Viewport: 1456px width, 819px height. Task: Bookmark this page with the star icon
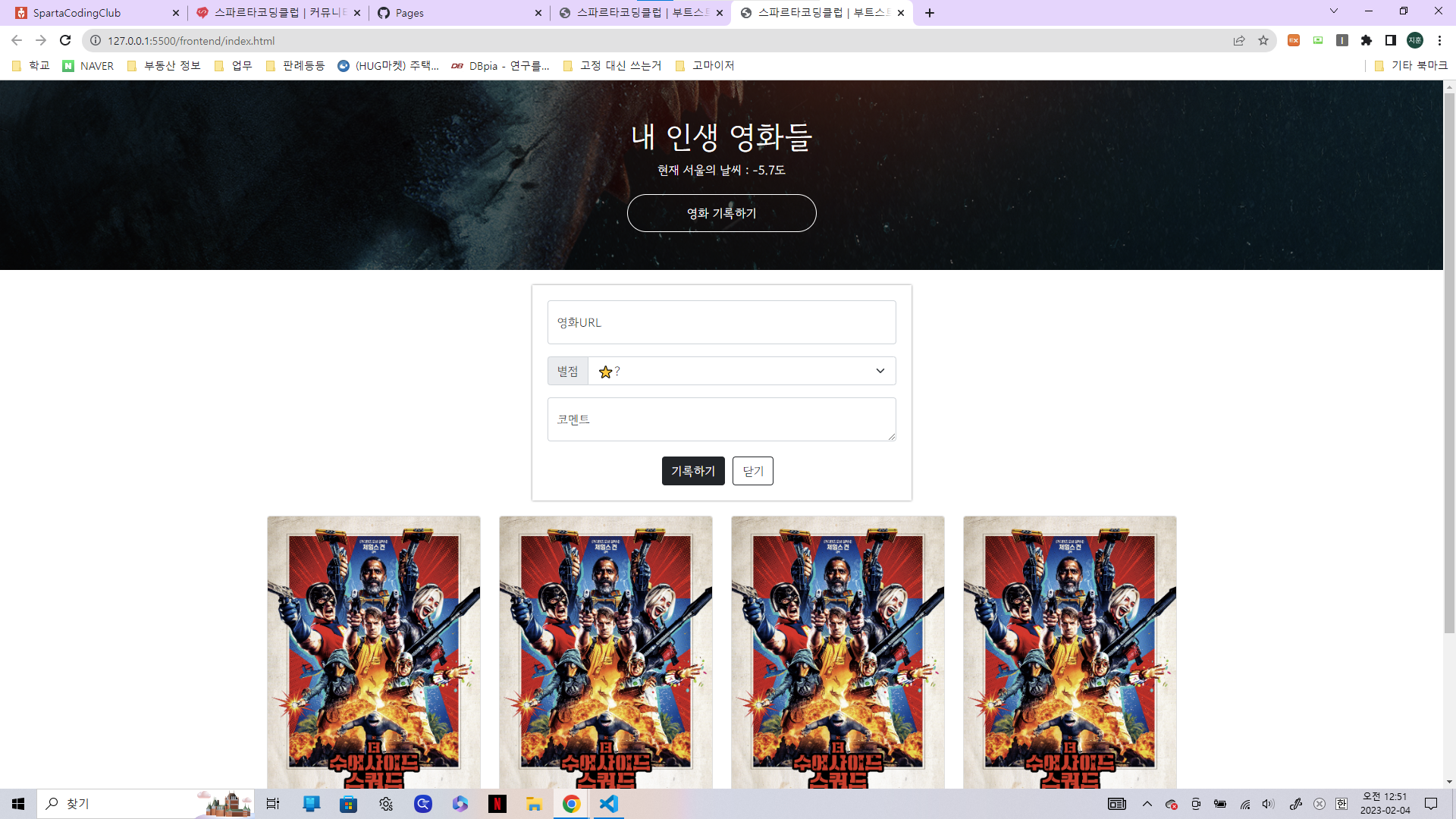[x=1263, y=41]
